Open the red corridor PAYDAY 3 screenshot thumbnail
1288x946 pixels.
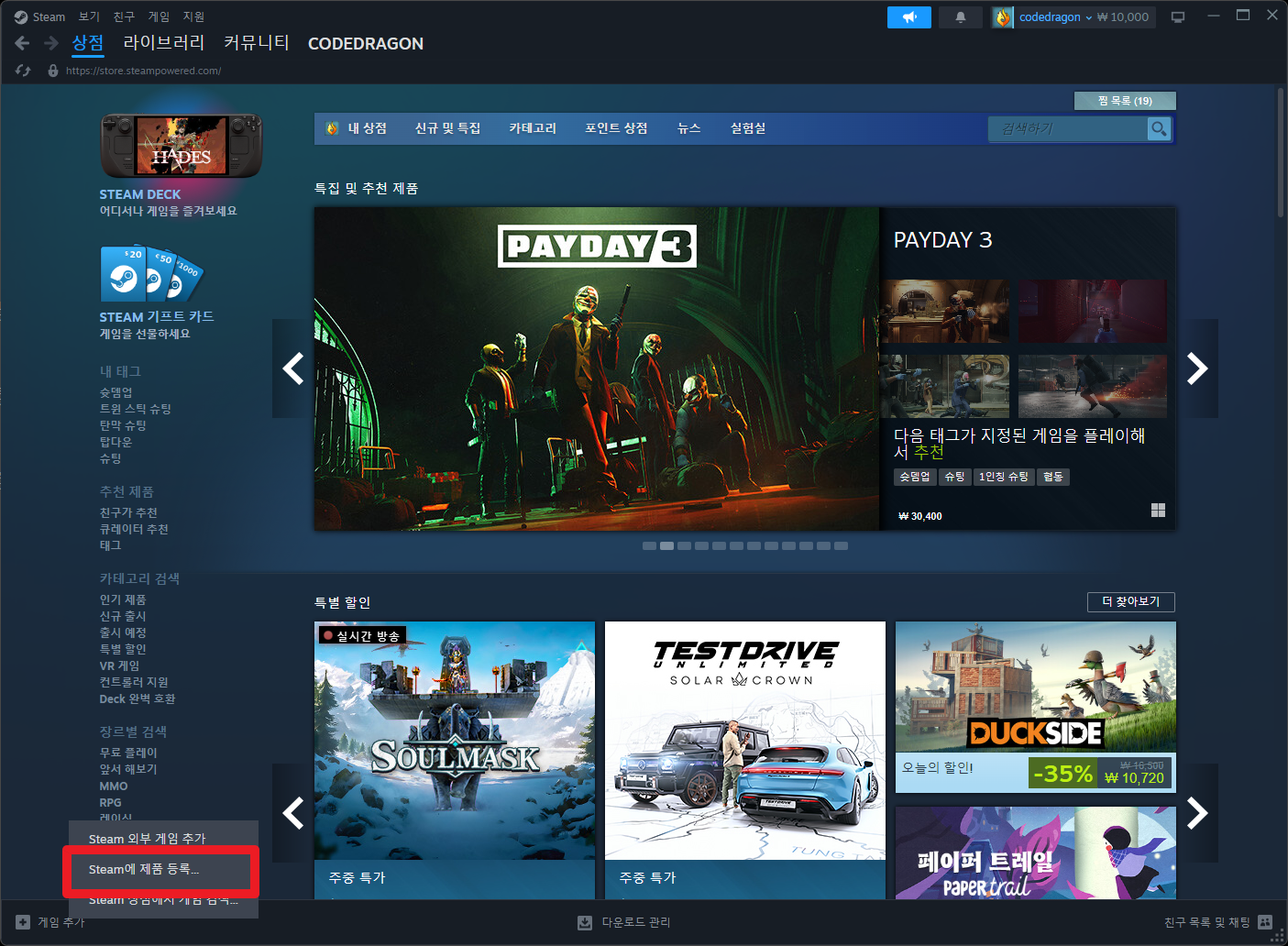1093,312
